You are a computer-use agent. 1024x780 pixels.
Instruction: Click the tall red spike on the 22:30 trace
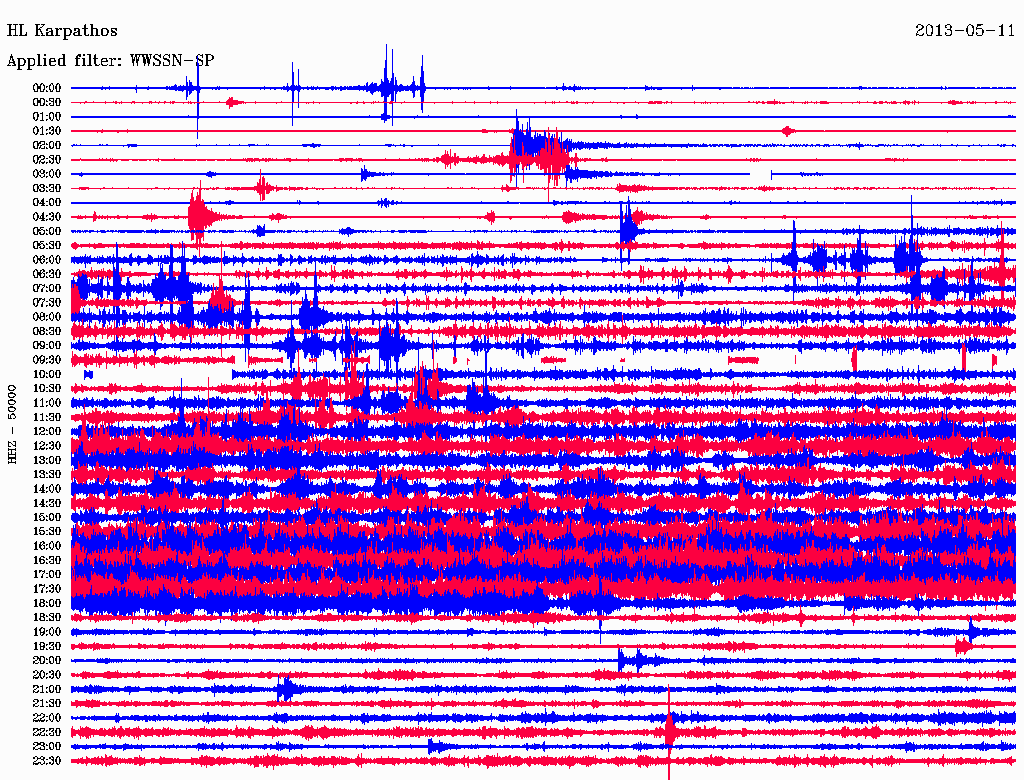coord(669,732)
